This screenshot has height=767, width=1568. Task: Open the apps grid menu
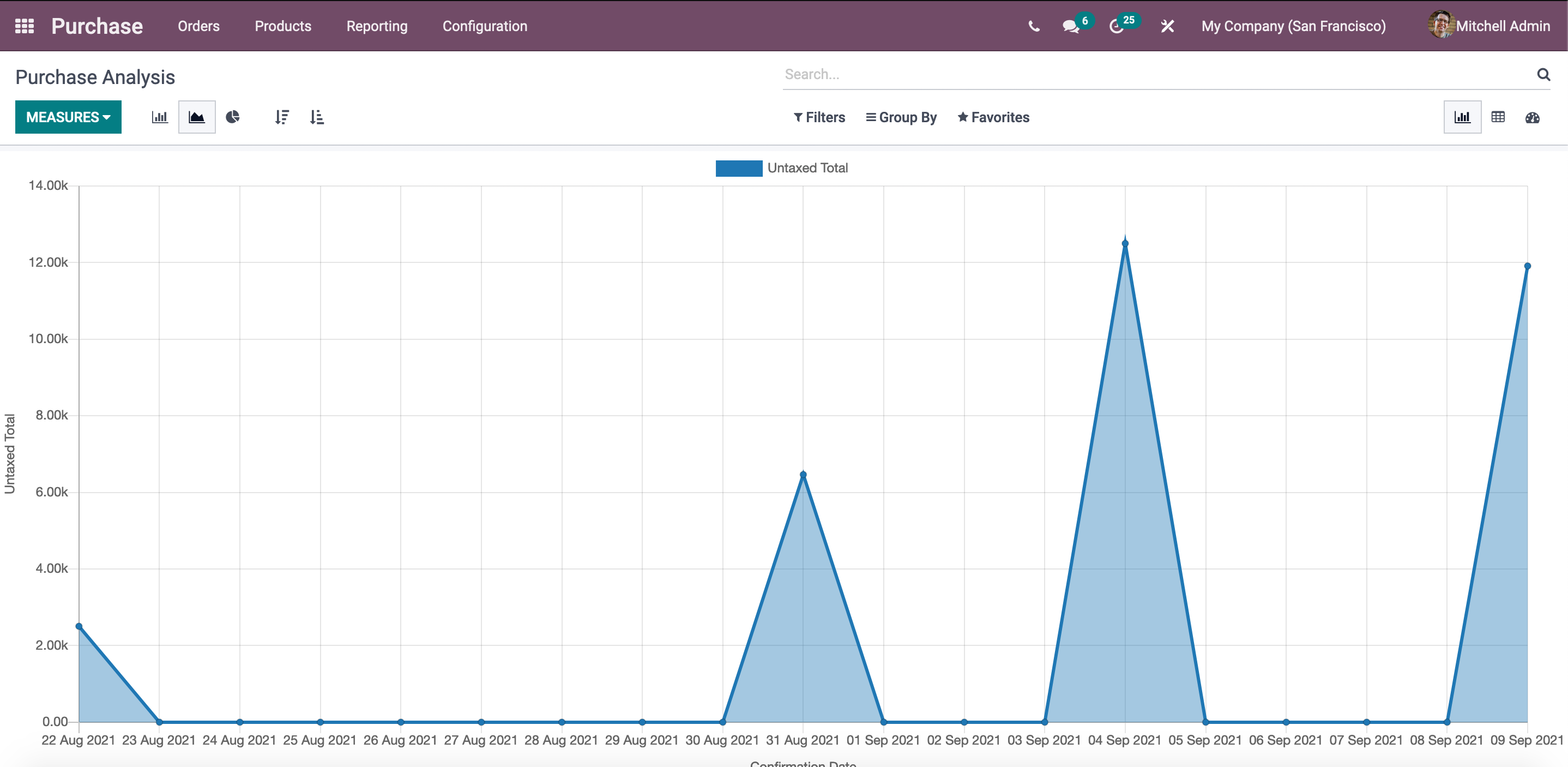[x=25, y=26]
